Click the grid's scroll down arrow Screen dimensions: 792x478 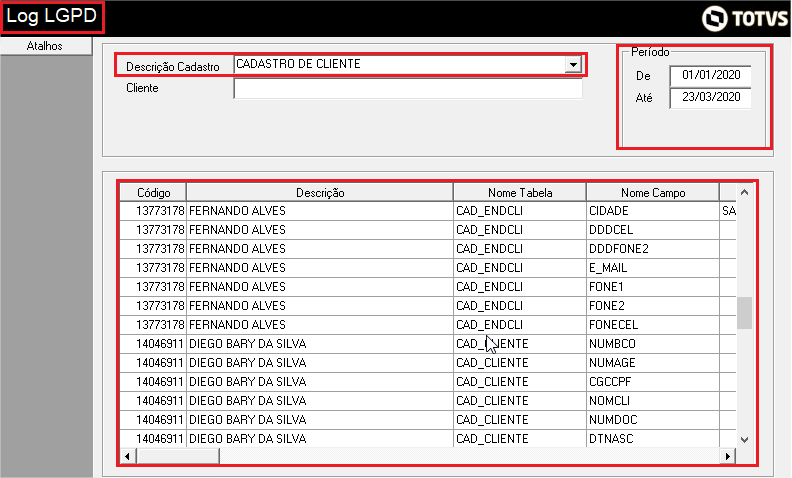pos(744,440)
